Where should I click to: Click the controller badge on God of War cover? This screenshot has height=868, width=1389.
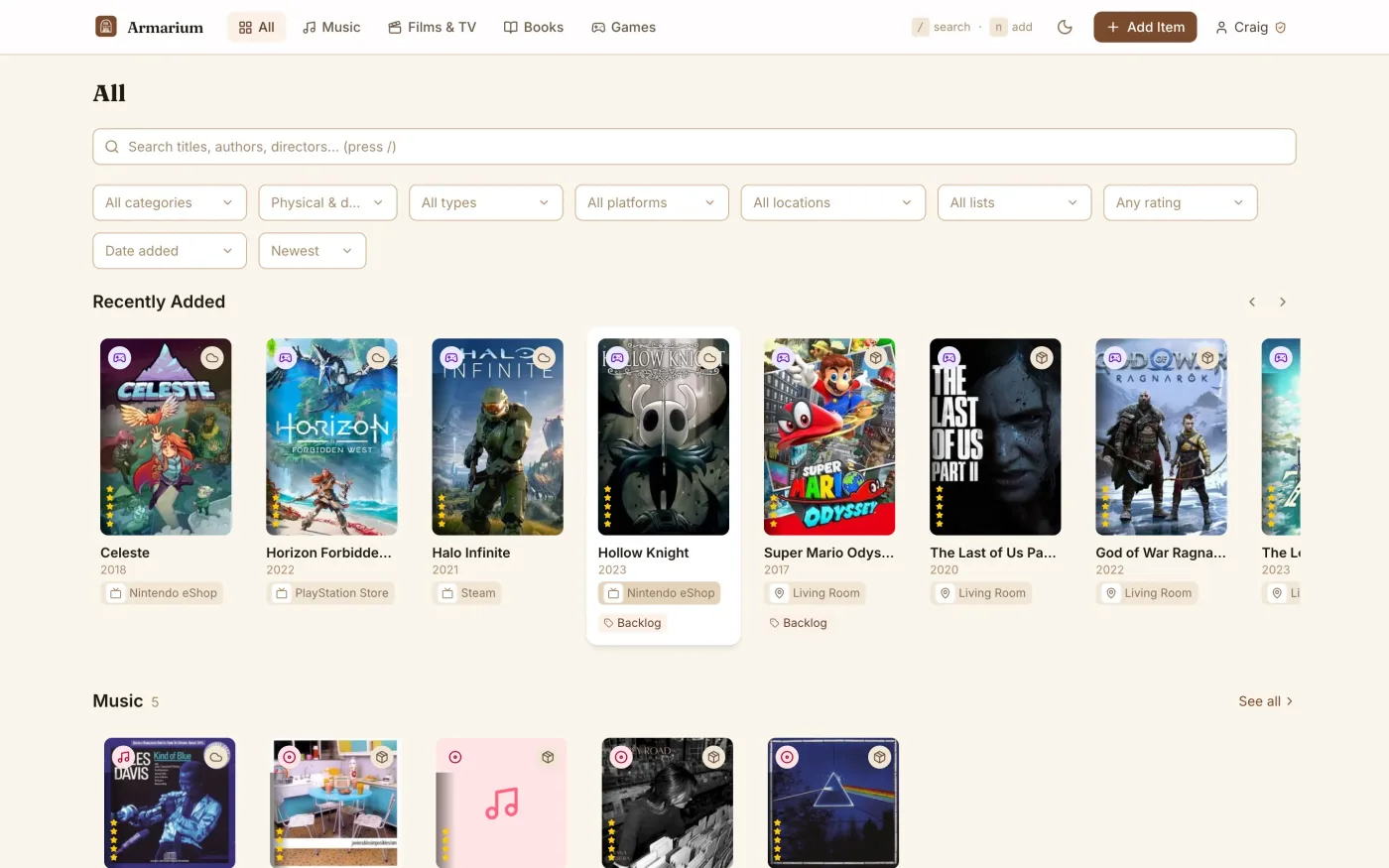click(x=1115, y=357)
